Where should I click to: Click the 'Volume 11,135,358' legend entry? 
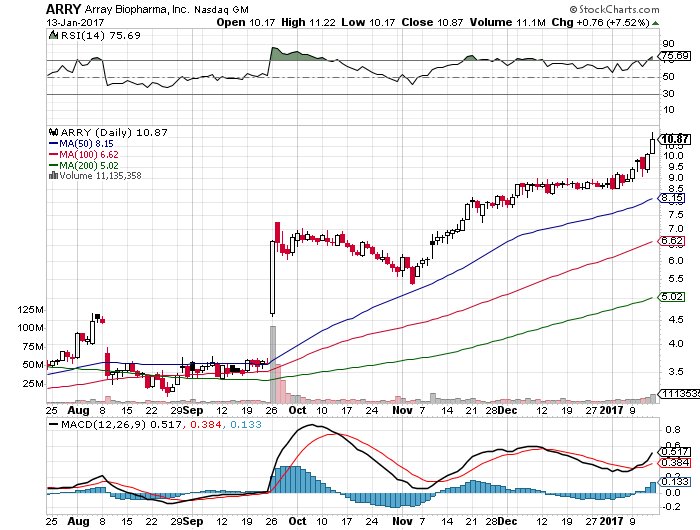pos(100,175)
